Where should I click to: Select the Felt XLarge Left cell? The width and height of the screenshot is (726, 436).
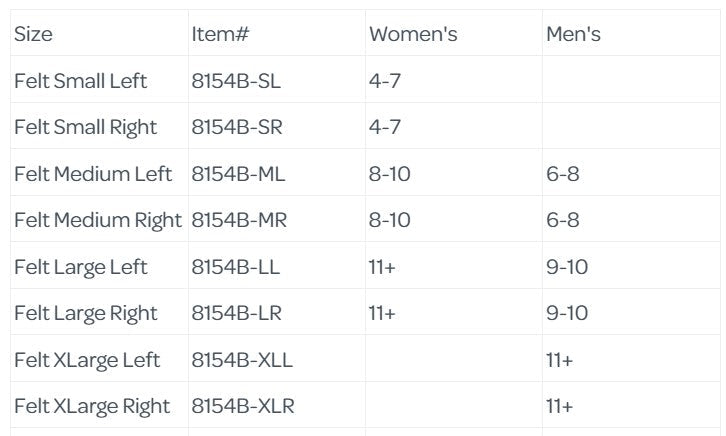pyautogui.click(x=87, y=360)
